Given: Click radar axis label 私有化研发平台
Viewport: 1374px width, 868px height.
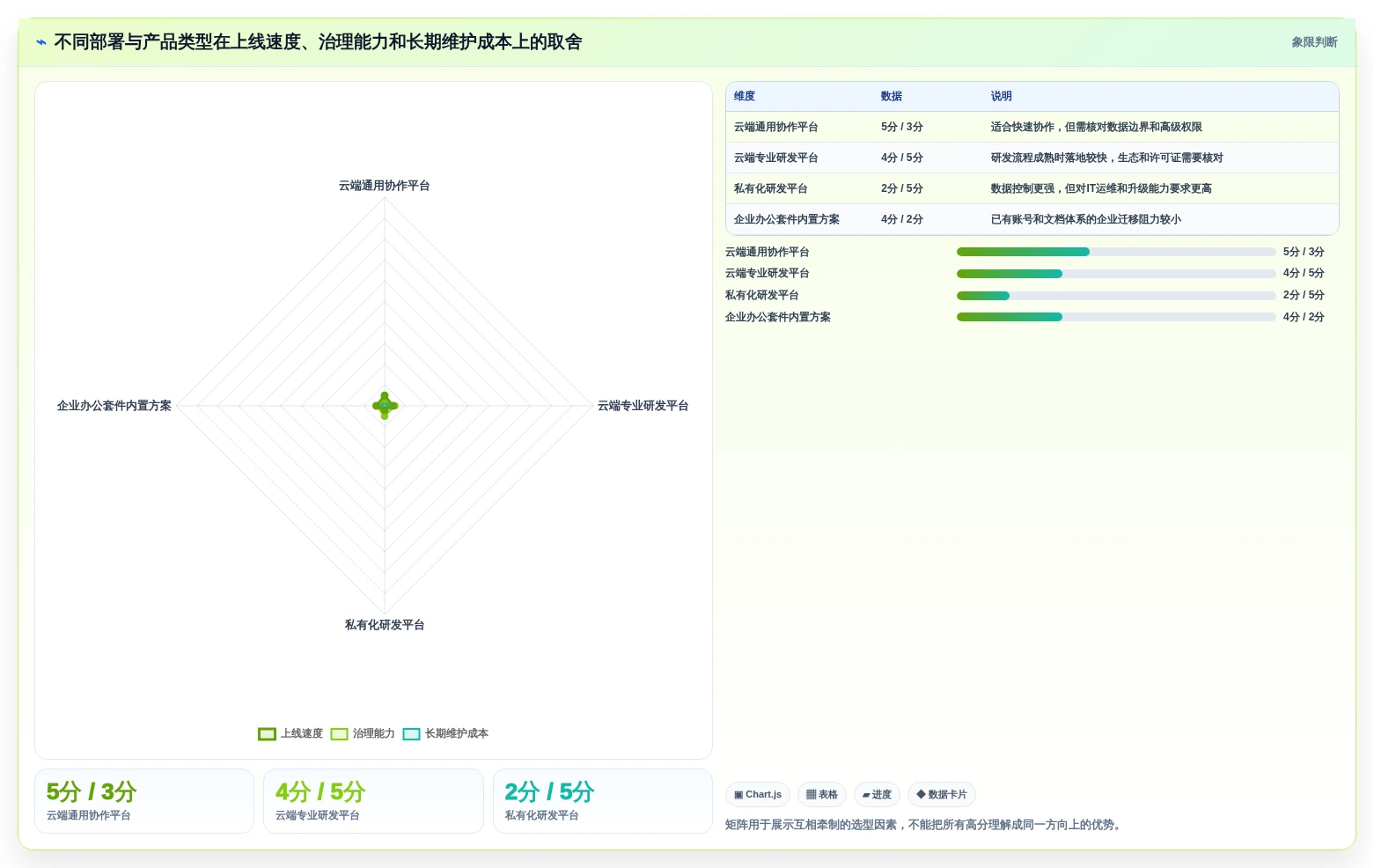Looking at the screenshot, I should 385,625.
